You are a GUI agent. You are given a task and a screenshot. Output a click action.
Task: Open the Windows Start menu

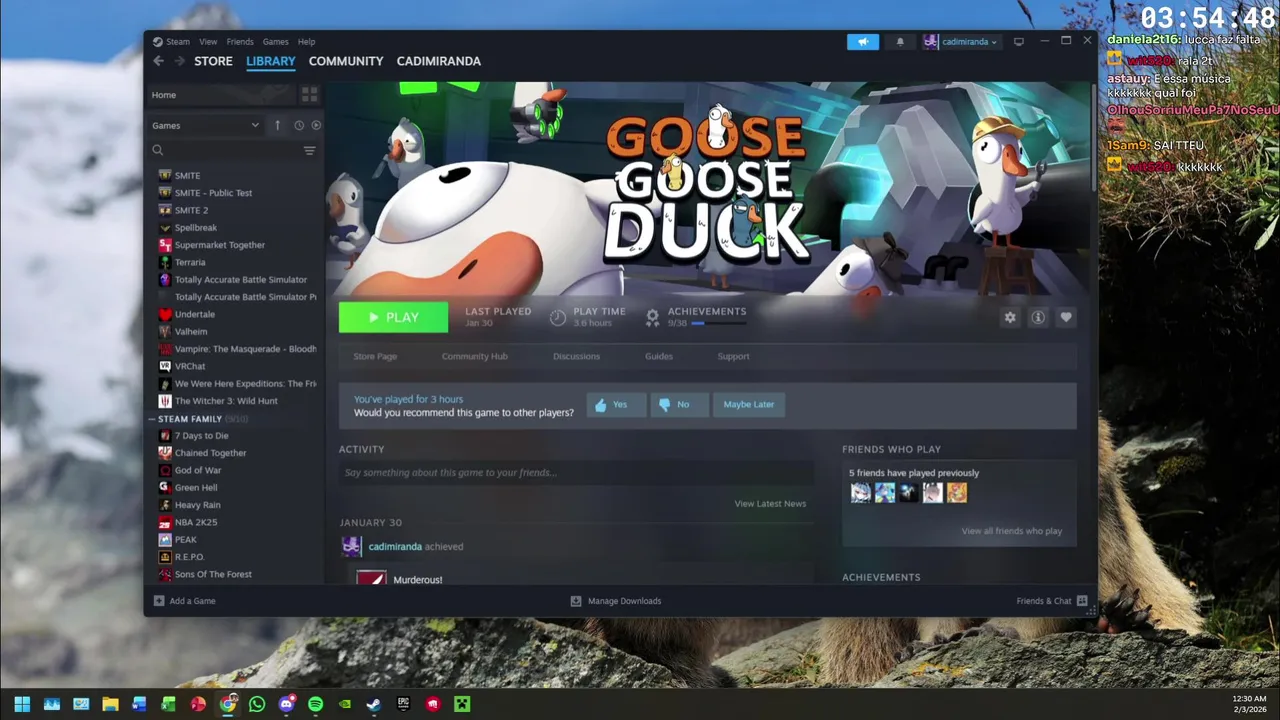click(22, 704)
